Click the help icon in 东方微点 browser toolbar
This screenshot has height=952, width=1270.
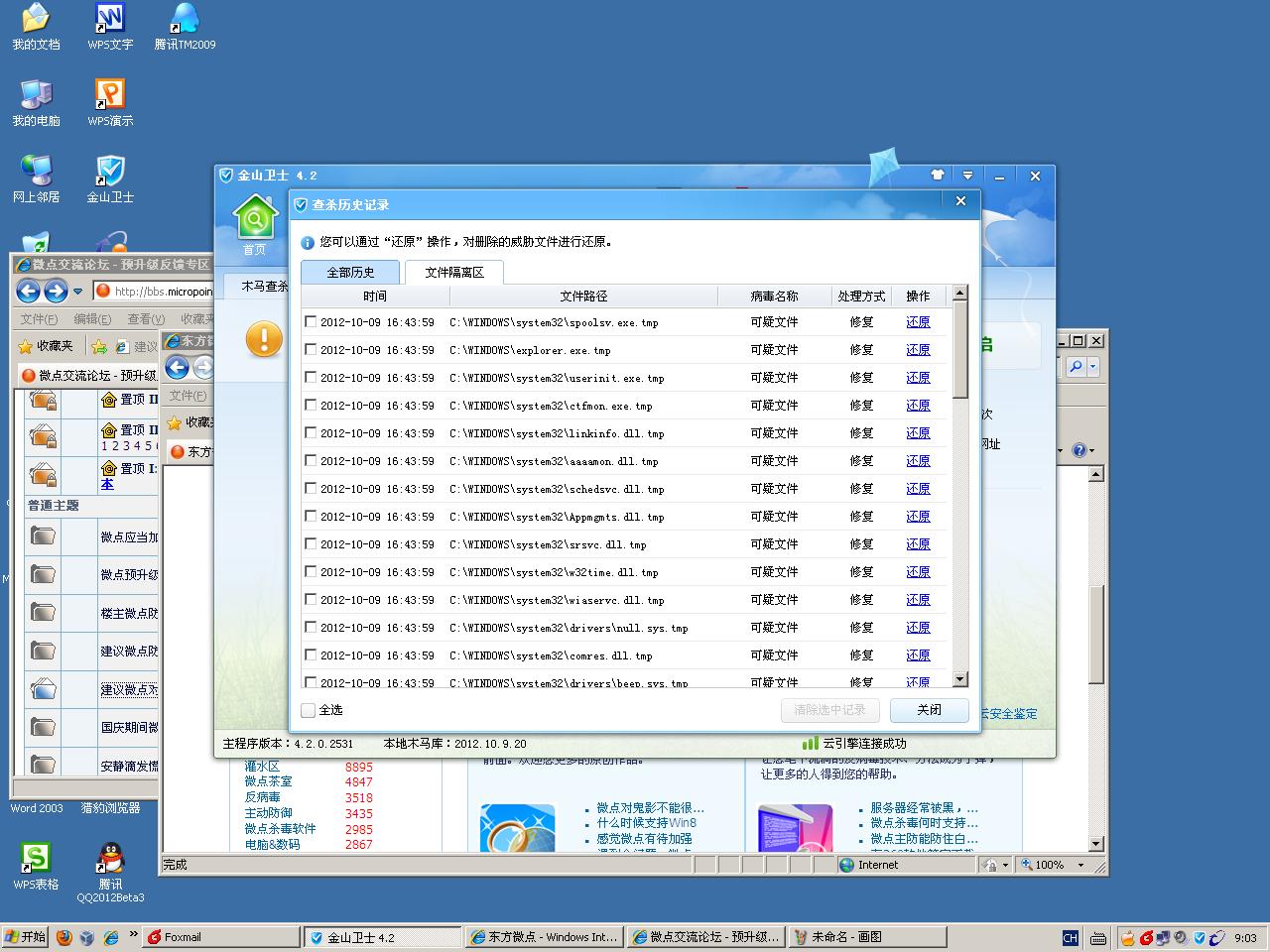(x=1079, y=450)
